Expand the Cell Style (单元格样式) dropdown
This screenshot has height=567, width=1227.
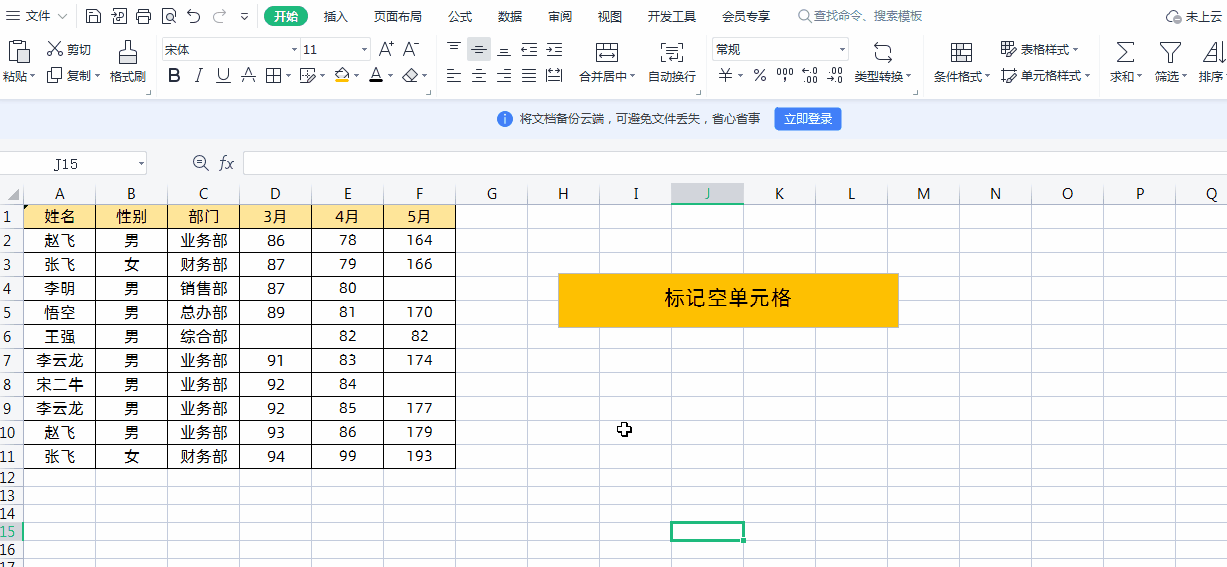pyautogui.click(x=1087, y=76)
